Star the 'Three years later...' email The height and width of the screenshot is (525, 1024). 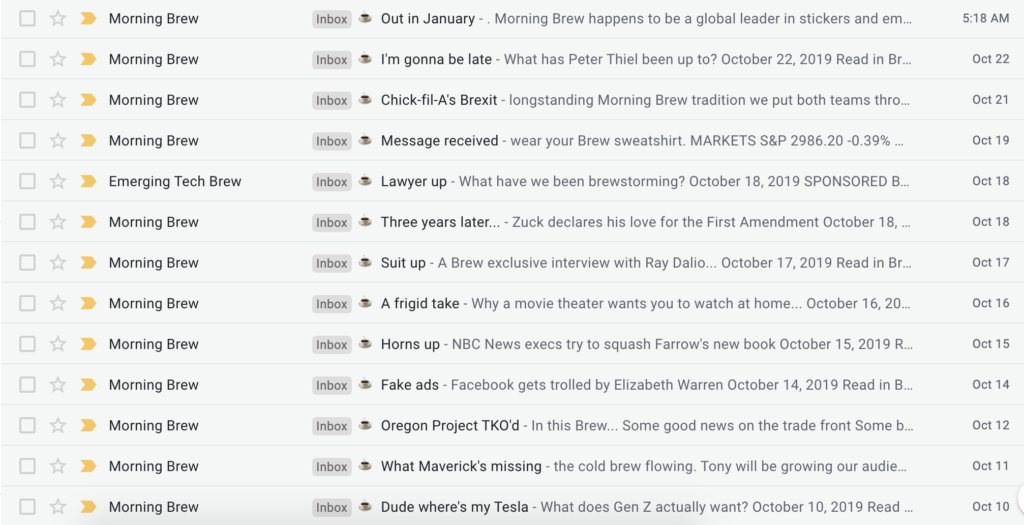(x=58, y=222)
